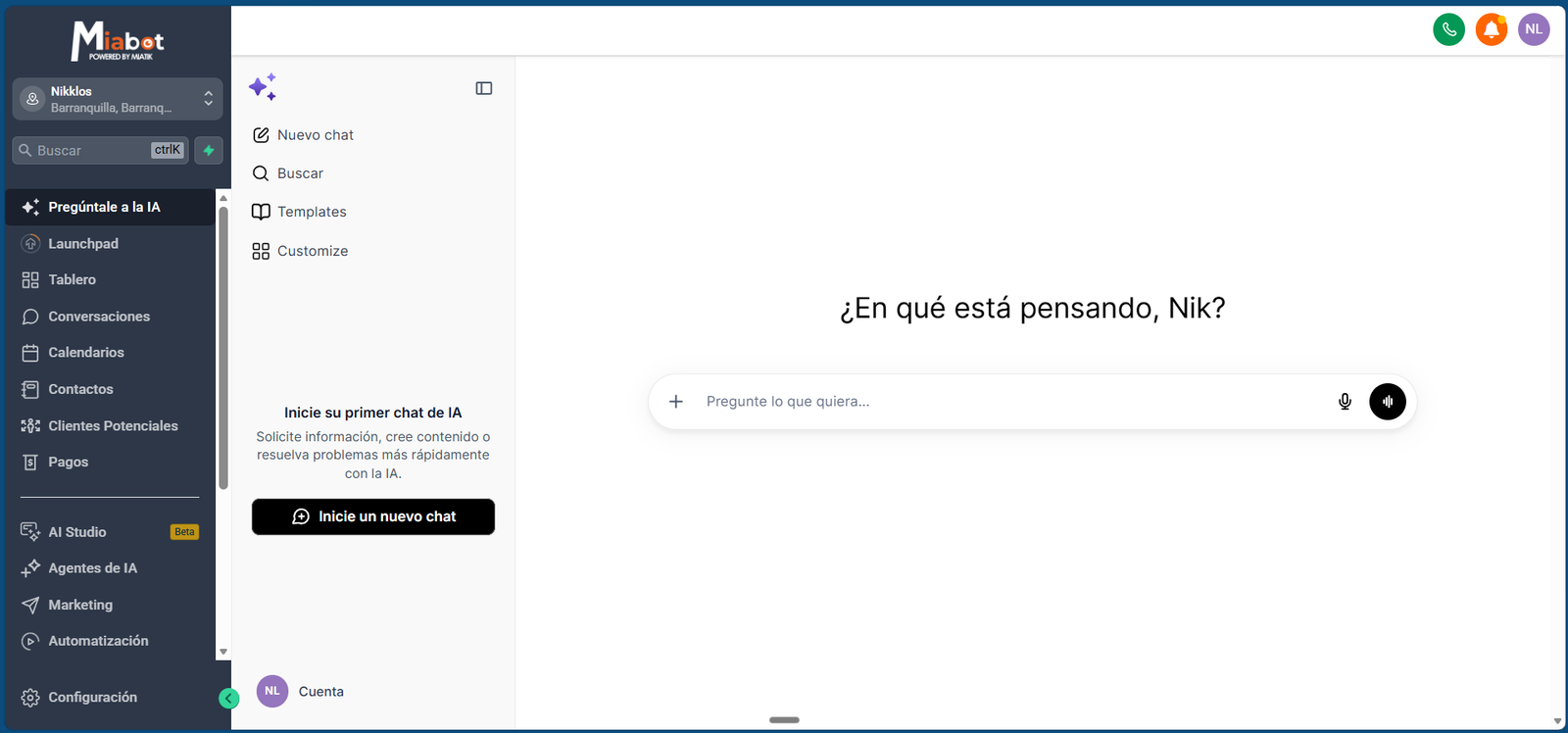The image size is (1568, 733).
Task: Click the Templates book icon
Action: click(261, 212)
